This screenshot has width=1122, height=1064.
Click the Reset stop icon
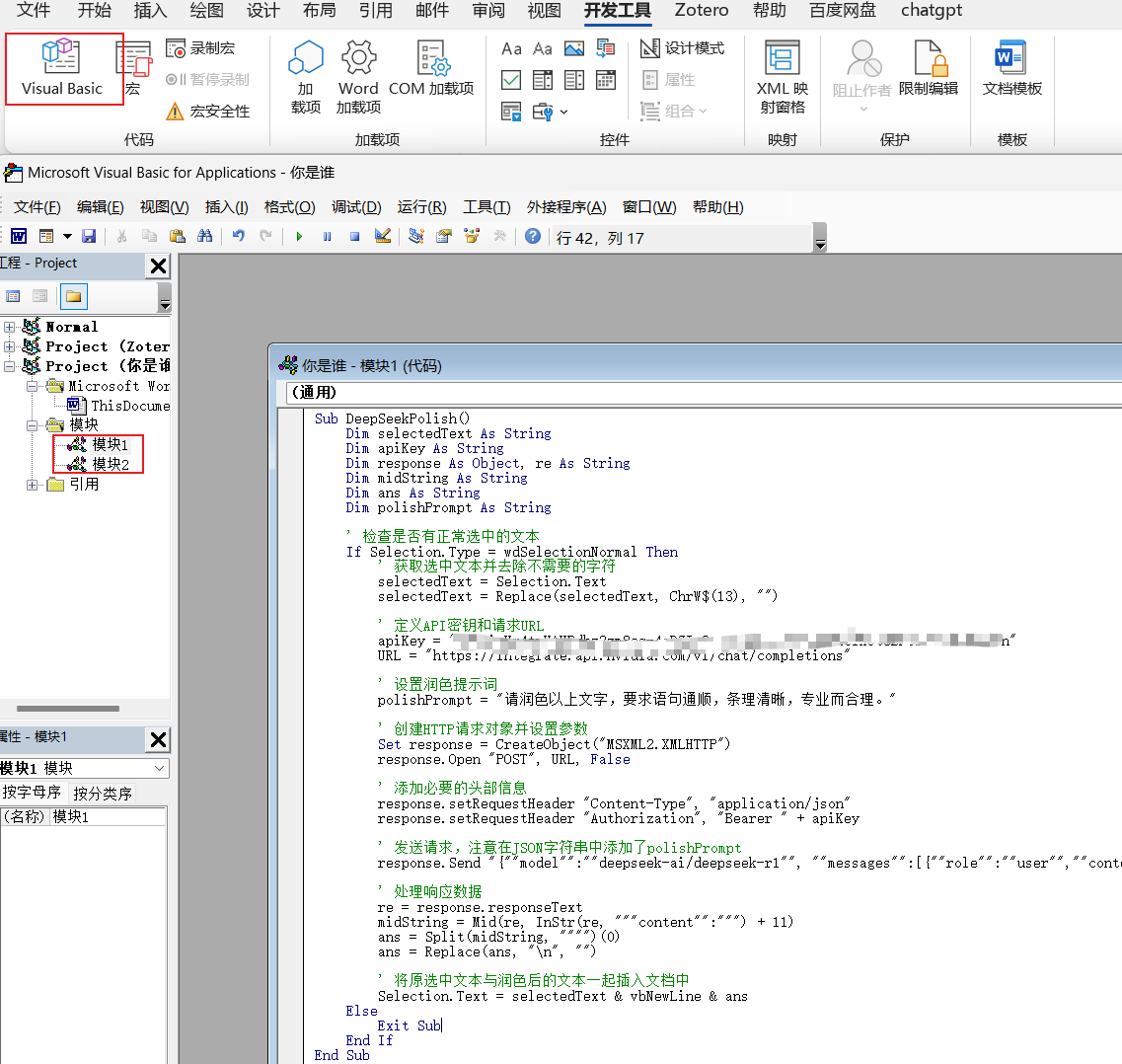coord(354,236)
